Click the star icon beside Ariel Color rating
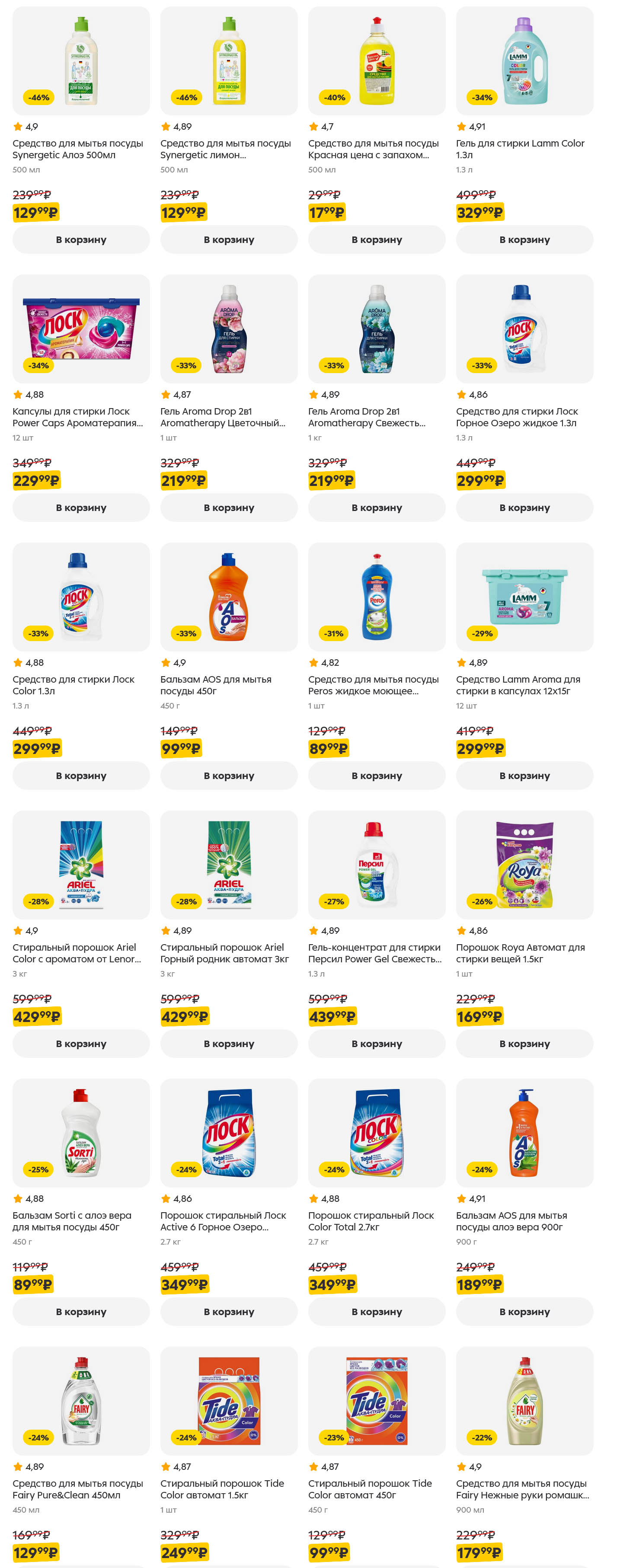 (18, 930)
